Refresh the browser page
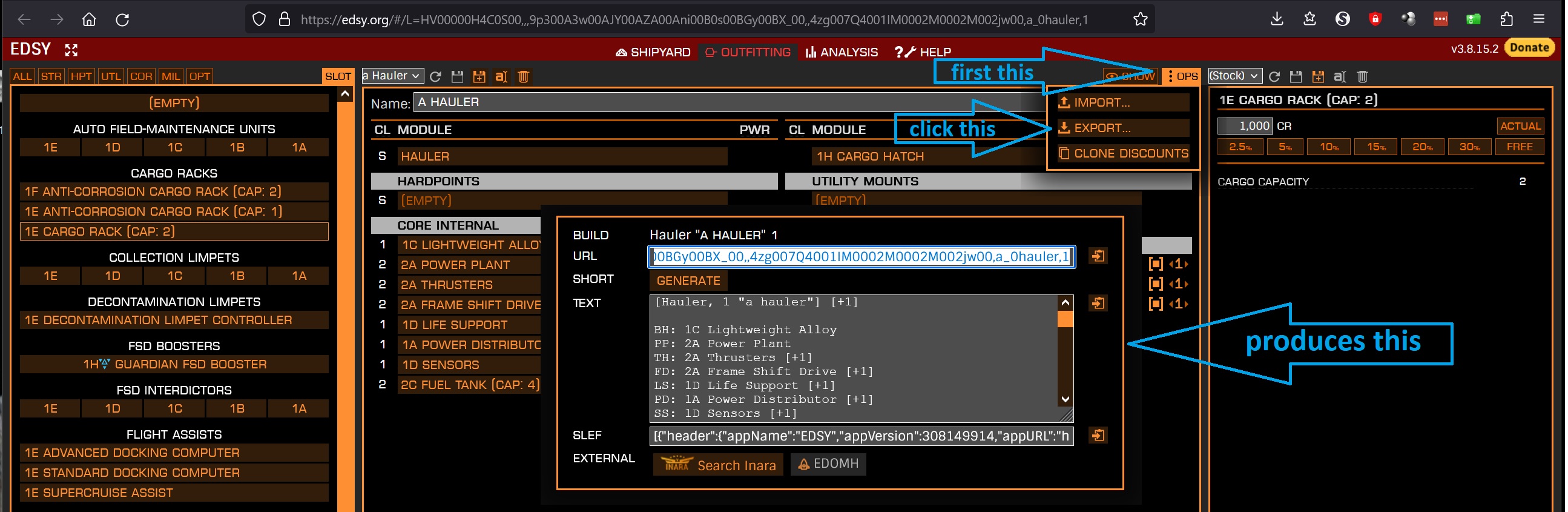Screen dimensions: 1568x512 point(122,19)
